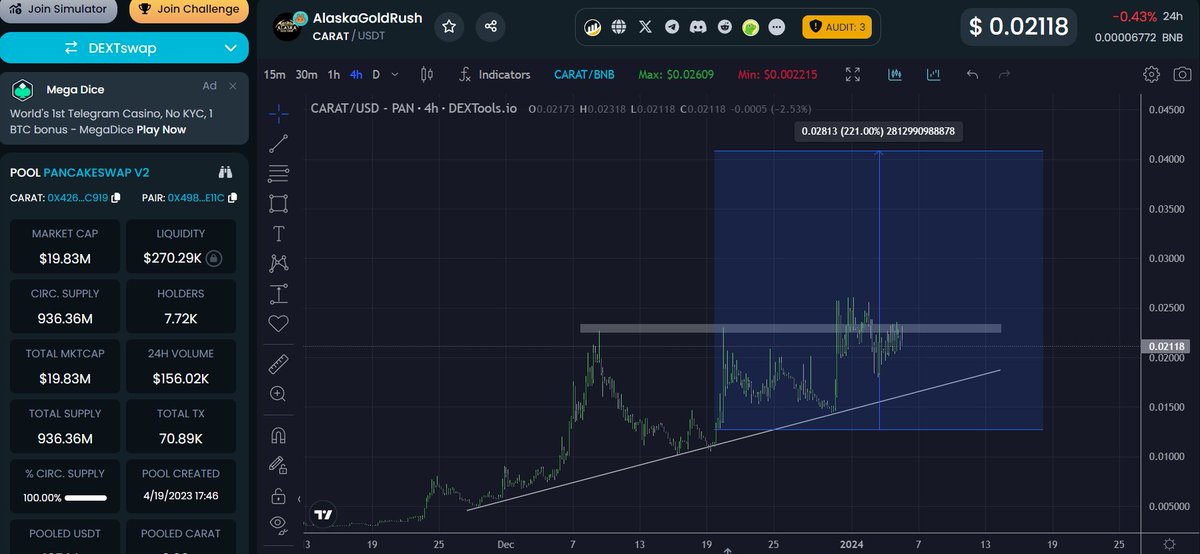
Task: Open the X (Twitter) social link
Action: click(645, 27)
